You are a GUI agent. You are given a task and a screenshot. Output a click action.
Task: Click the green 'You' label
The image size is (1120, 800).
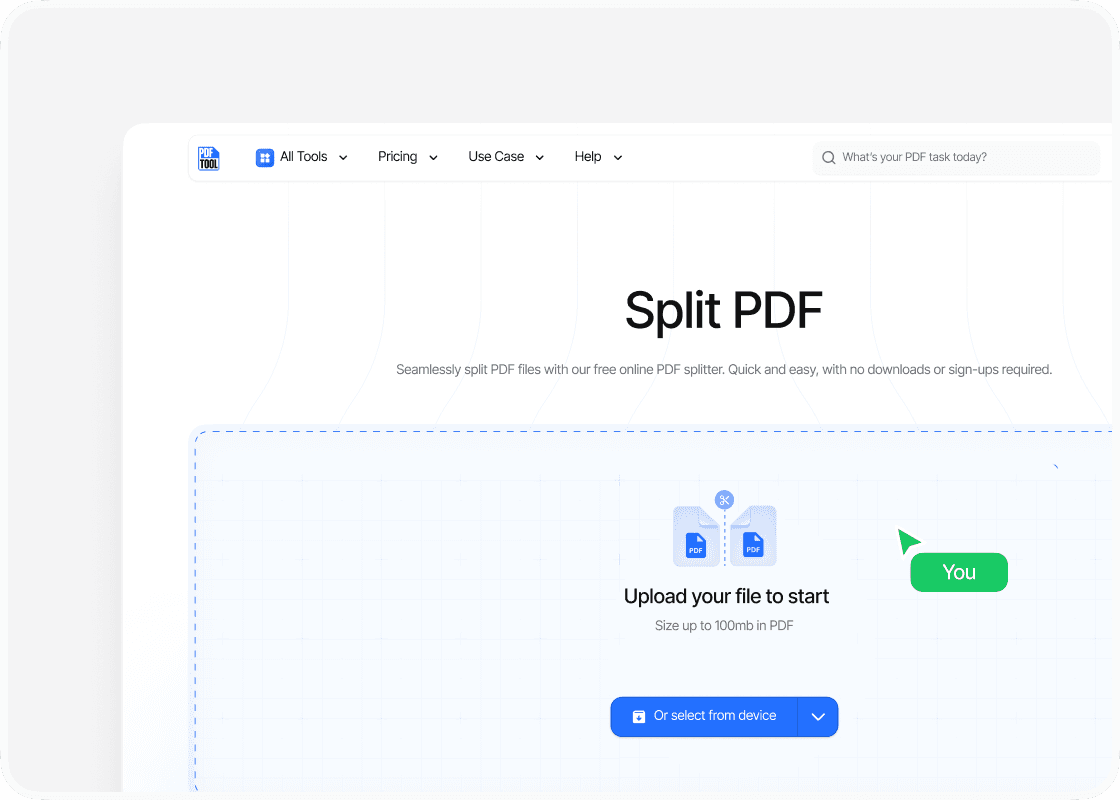coord(959,572)
